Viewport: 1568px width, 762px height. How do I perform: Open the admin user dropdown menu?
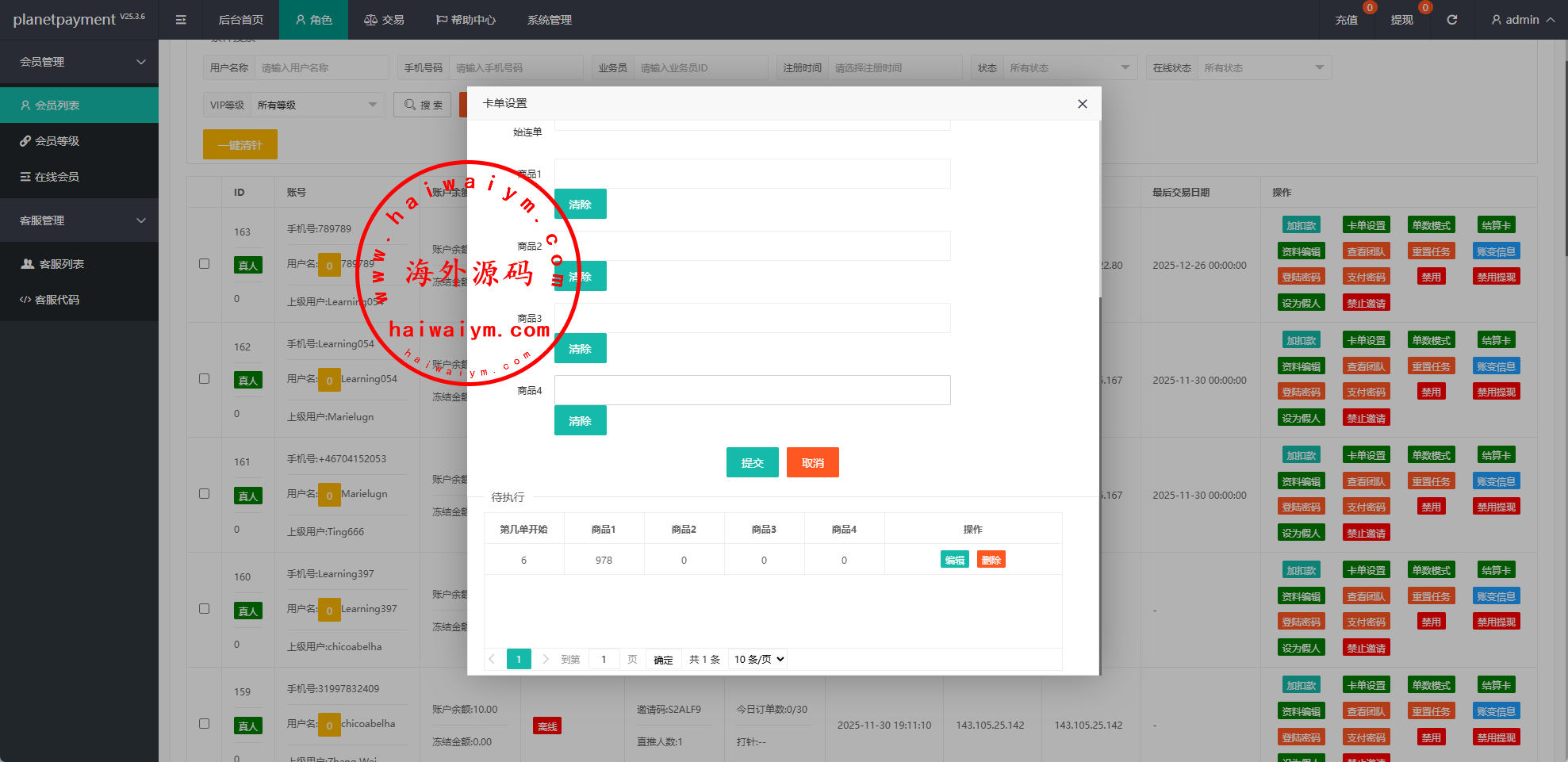point(1522,20)
